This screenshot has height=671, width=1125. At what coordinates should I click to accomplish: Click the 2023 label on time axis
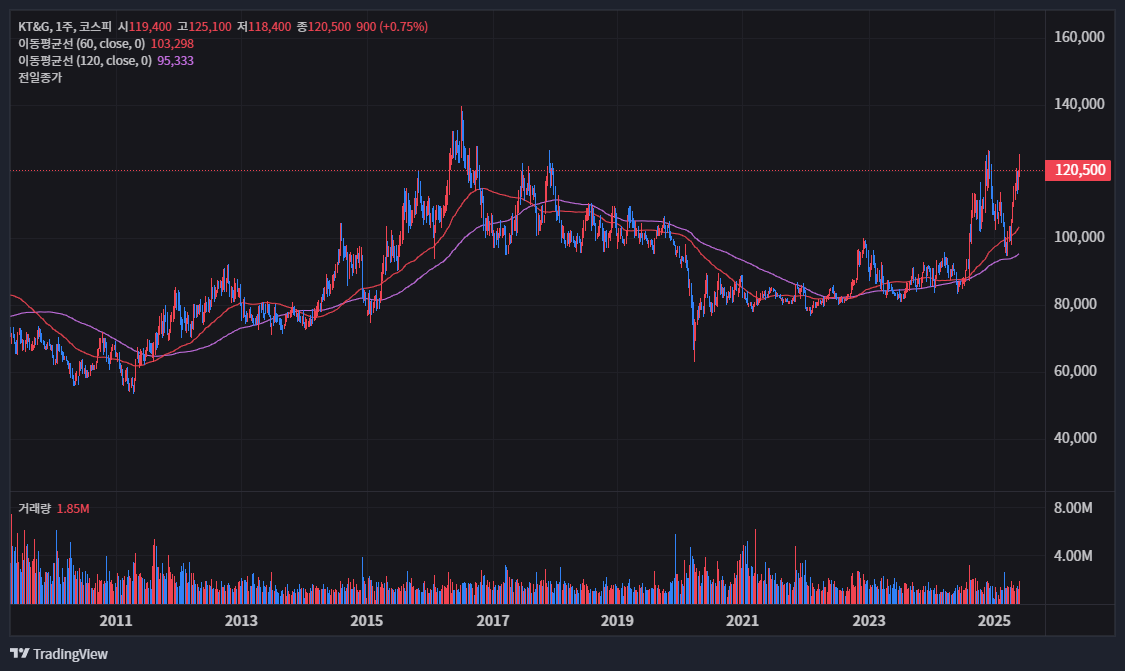pos(869,621)
